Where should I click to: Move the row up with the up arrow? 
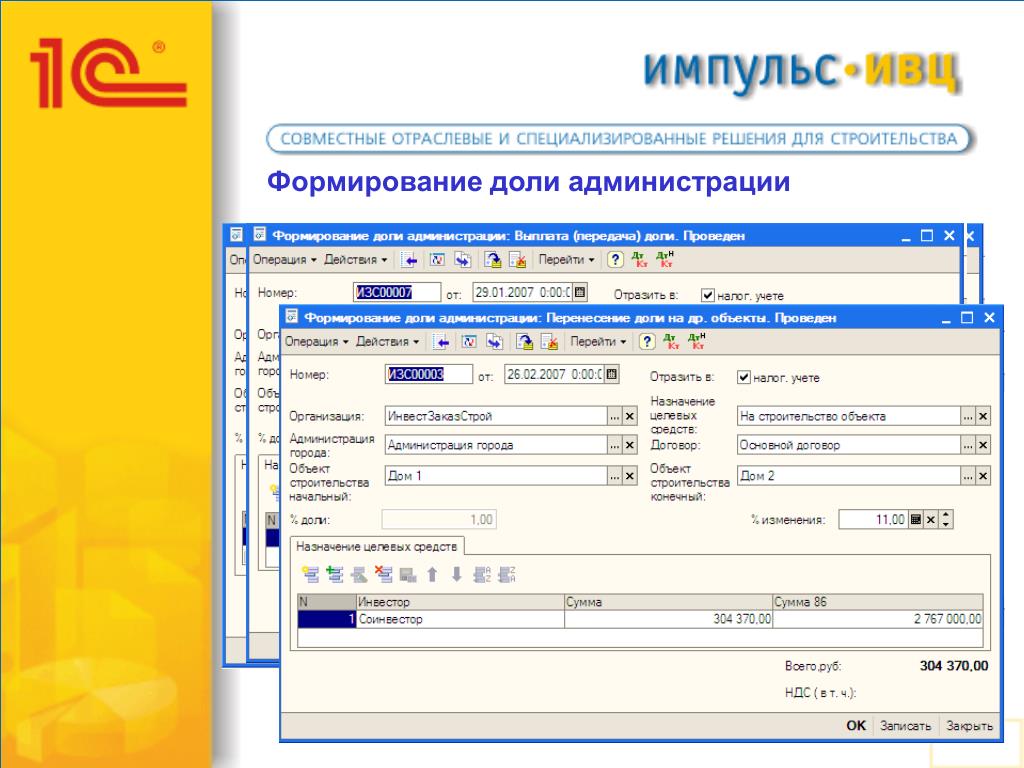click(x=432, y=575)
